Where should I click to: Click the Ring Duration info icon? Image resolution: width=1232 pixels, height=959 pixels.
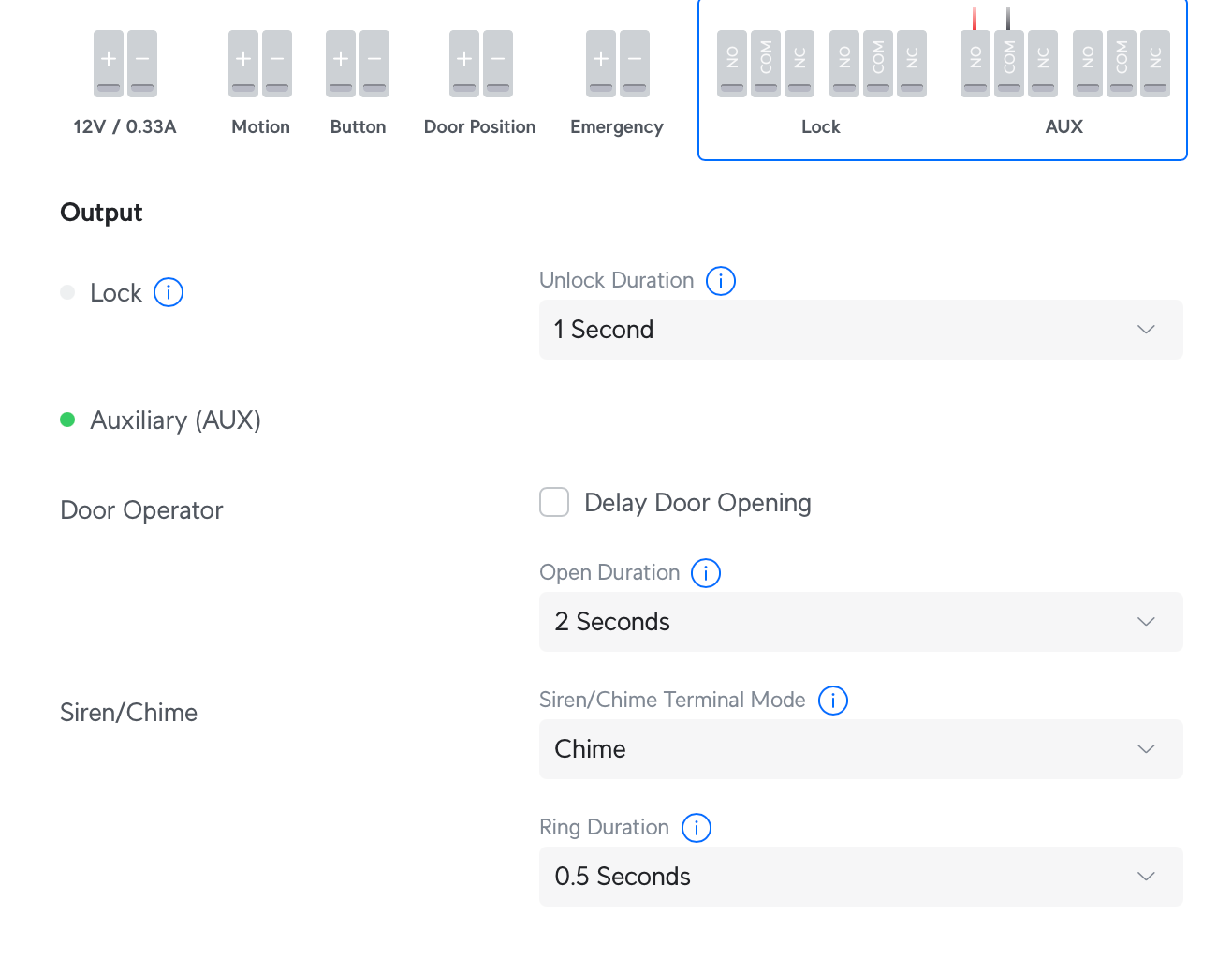coord(697,828)
